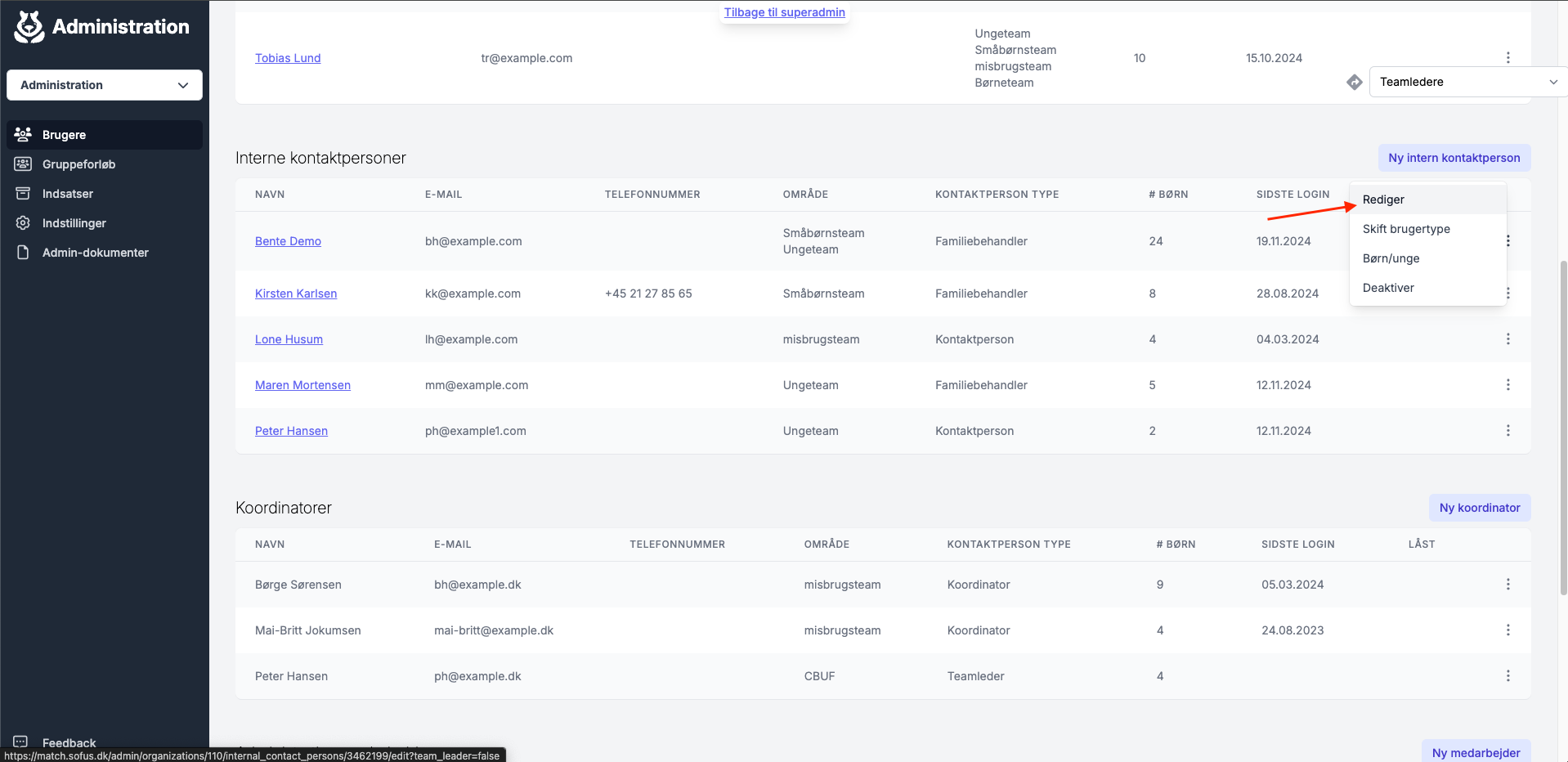The height and width of the screenshot is (762, 1568).
Task: Click the email kk@example.com
Action: pos(473,294)
